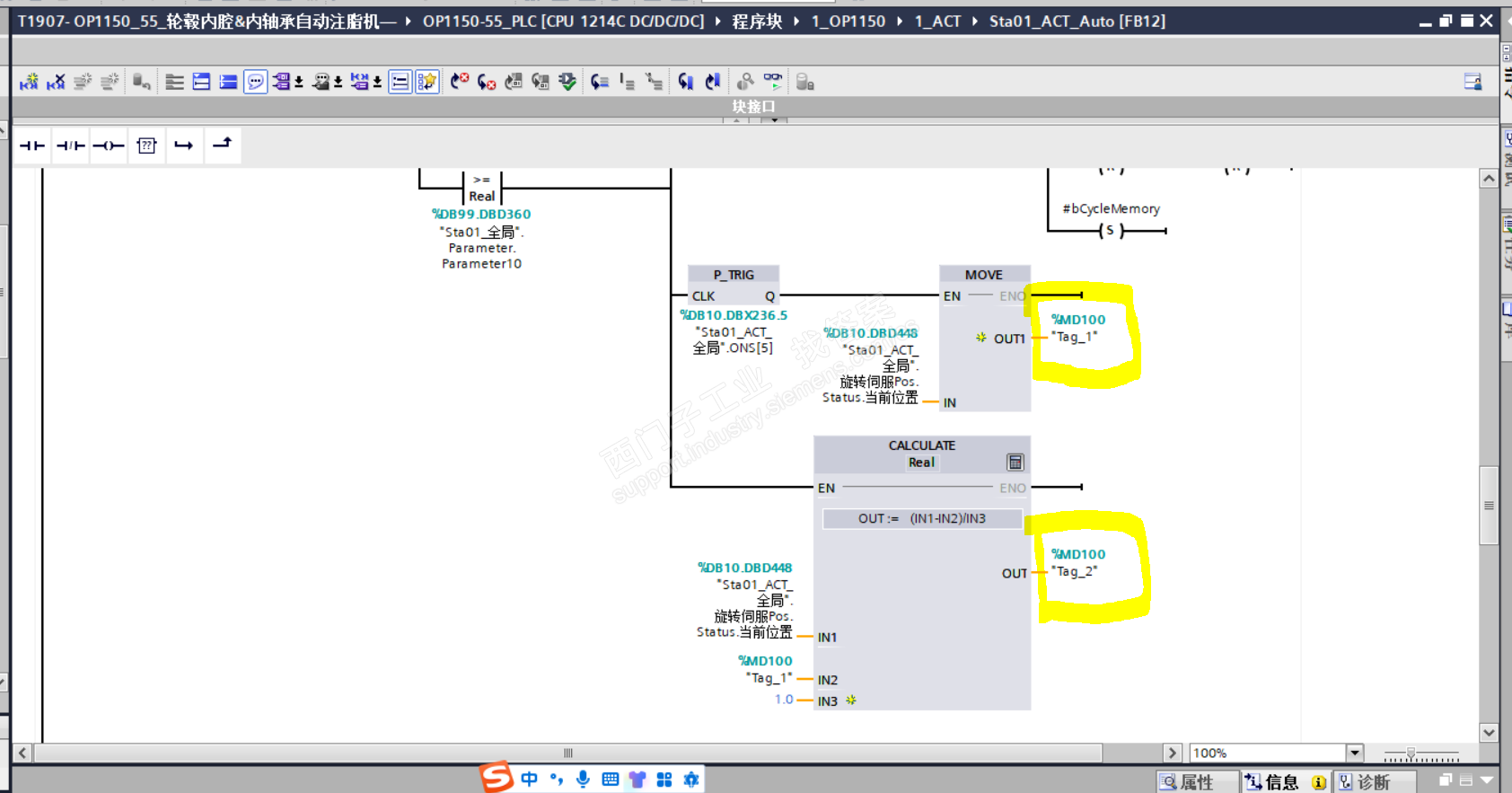Click the database load snapshot icon
The height and width of the screenshot is (793, 1512).
pyautogui.click(x=805, y=82)
